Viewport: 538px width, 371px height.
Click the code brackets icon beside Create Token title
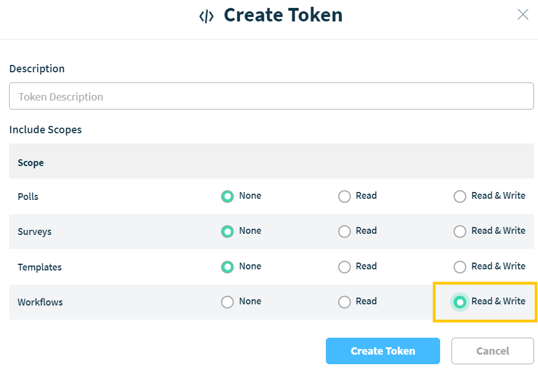(207, 16)
